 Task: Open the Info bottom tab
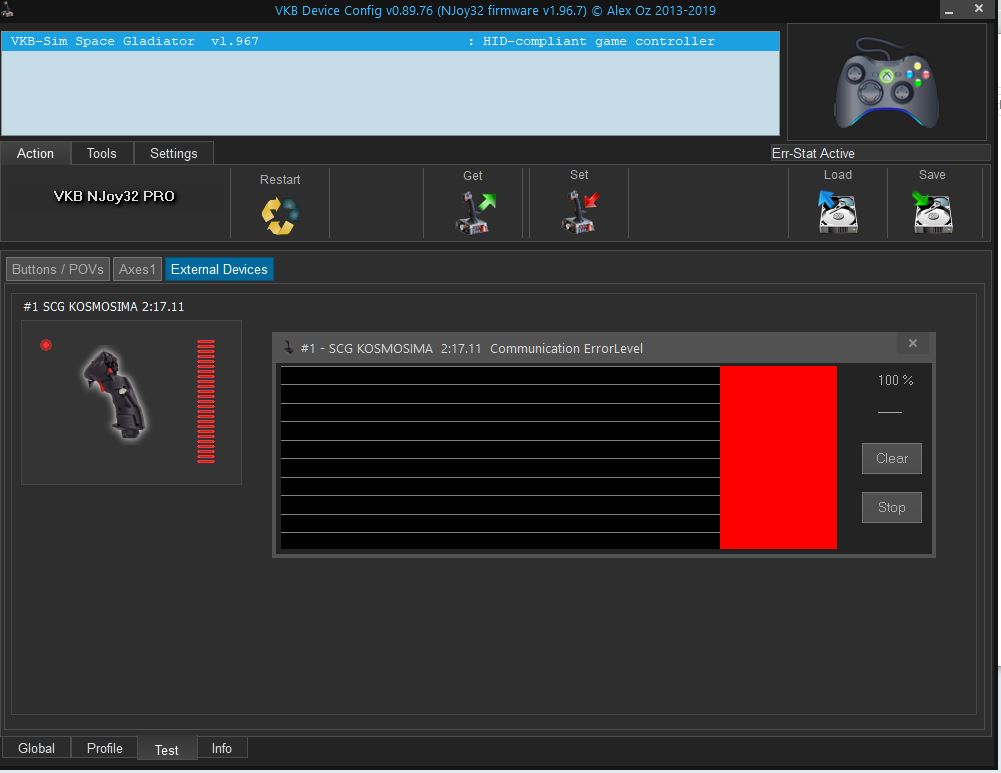[222, 748]
